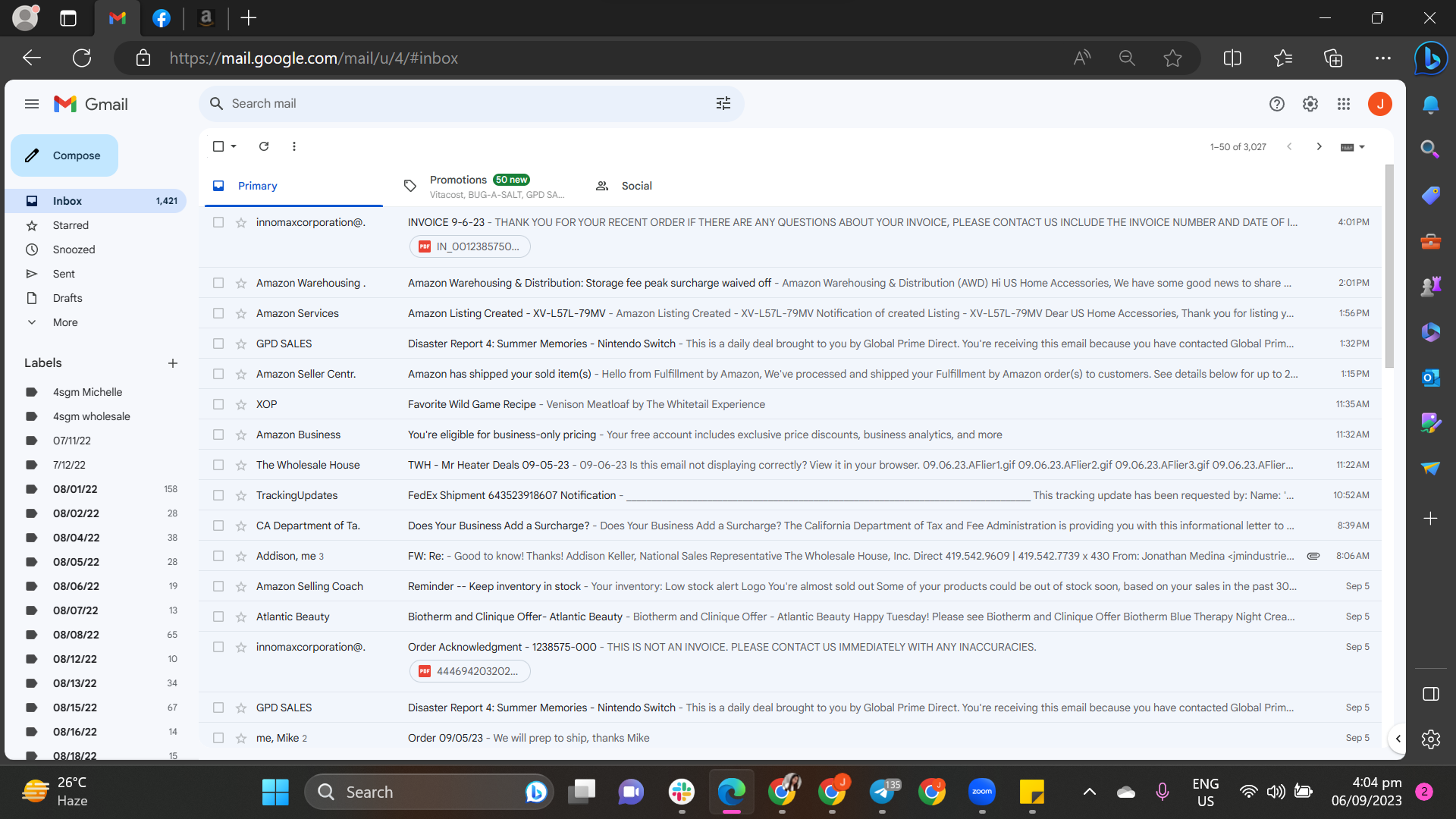Open Starred folder
Viewport: 1456px width, 819px height.
pyautogui.click(x=71, y=225)
